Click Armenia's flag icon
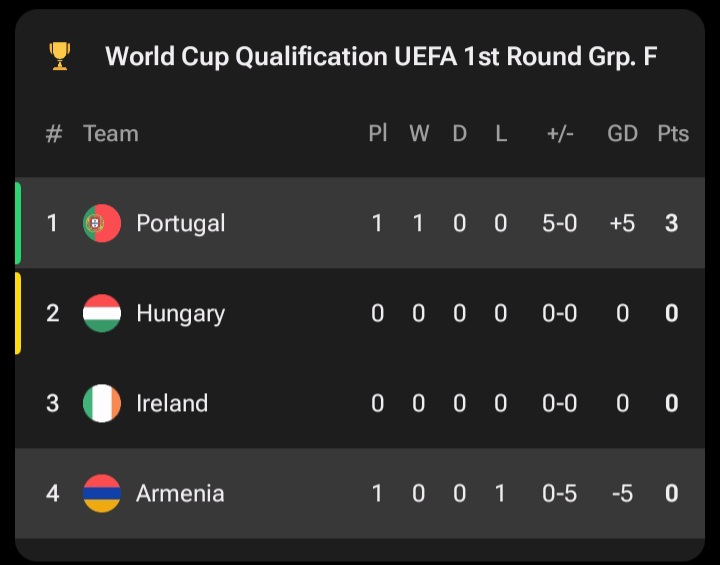This screenshot has width=720, height=565. point(102,493)
